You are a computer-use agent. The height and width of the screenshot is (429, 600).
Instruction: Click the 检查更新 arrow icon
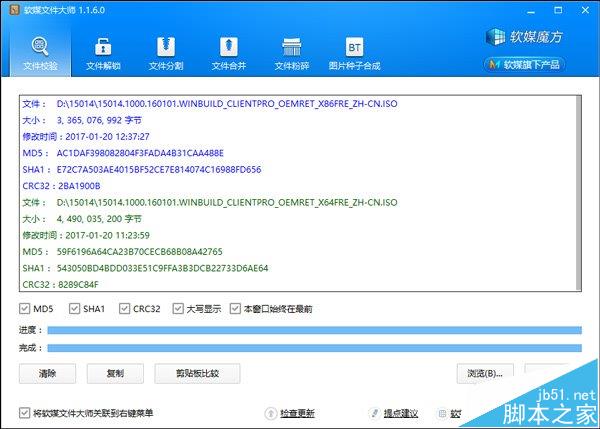coord(271,413)
